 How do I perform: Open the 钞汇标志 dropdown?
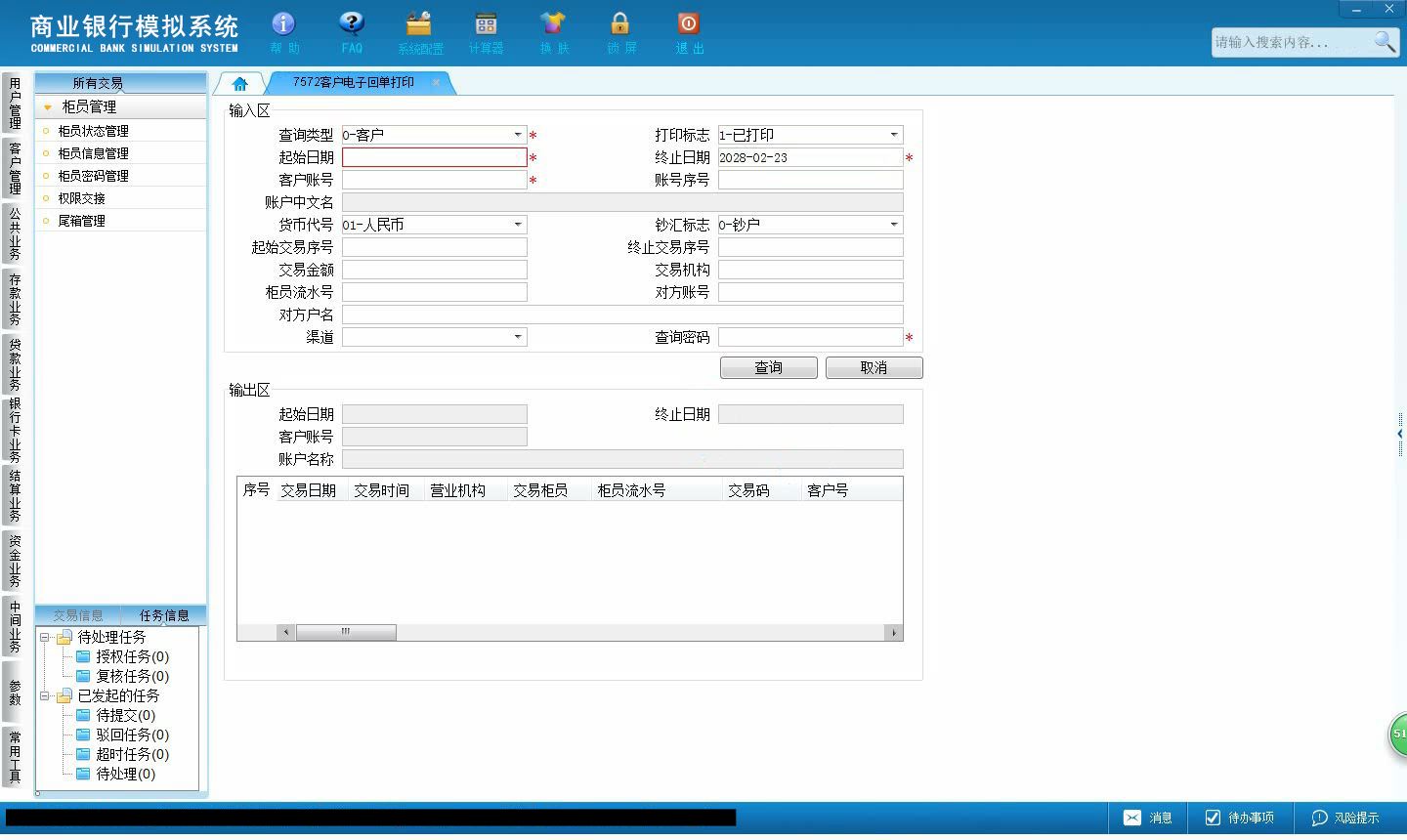(x=894, y=225)
